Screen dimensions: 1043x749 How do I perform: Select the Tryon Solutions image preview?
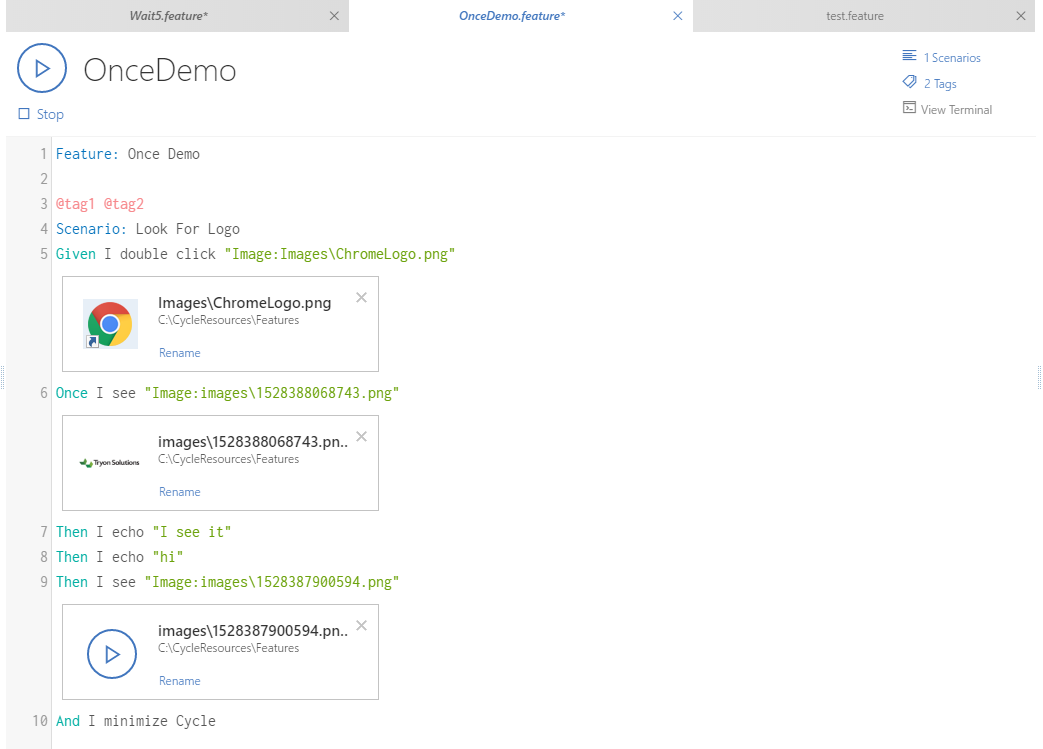tap(108, 462)
